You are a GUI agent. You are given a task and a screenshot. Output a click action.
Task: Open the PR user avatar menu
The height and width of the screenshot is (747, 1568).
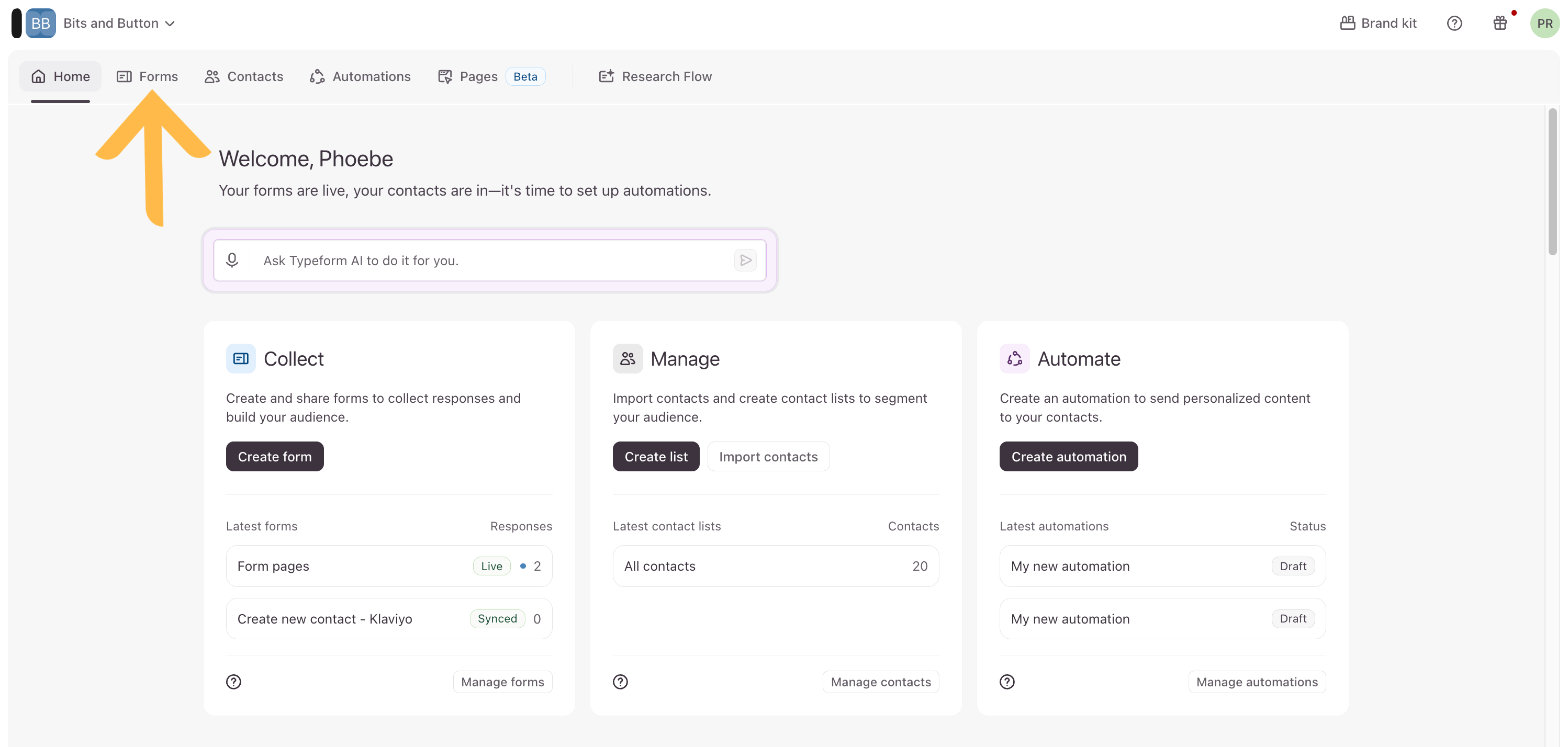[x=1544, y=23]
